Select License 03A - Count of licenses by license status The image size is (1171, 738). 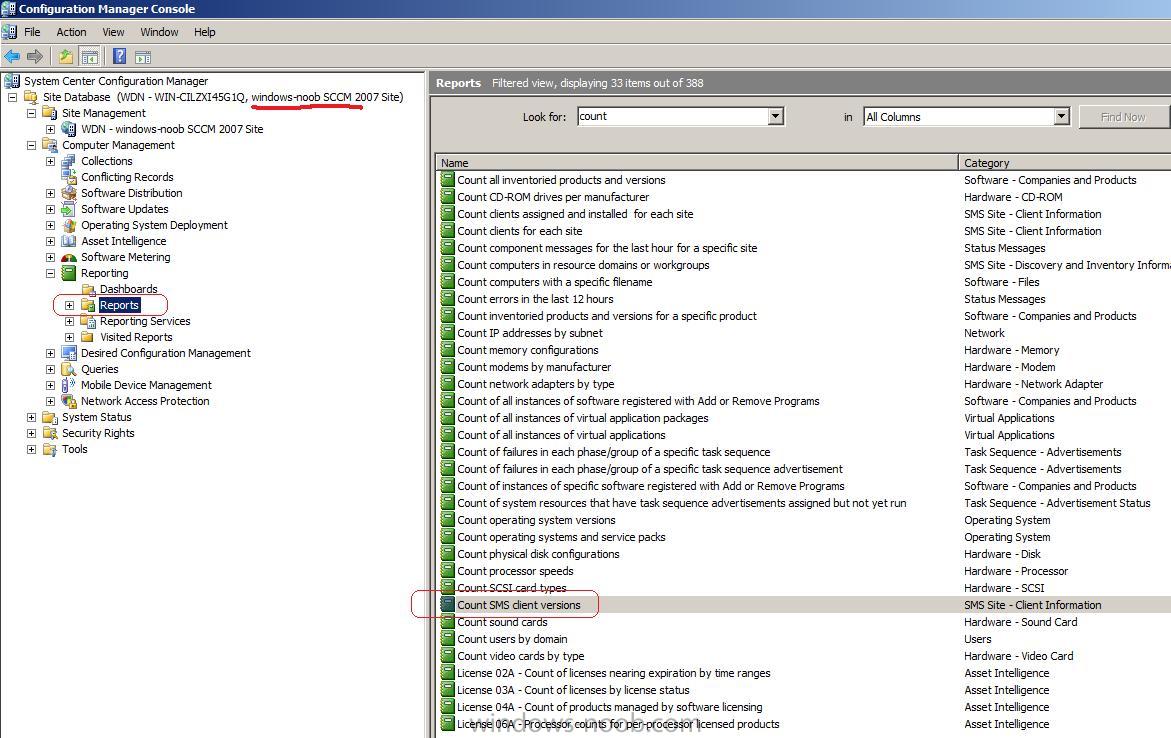[573, 690]
